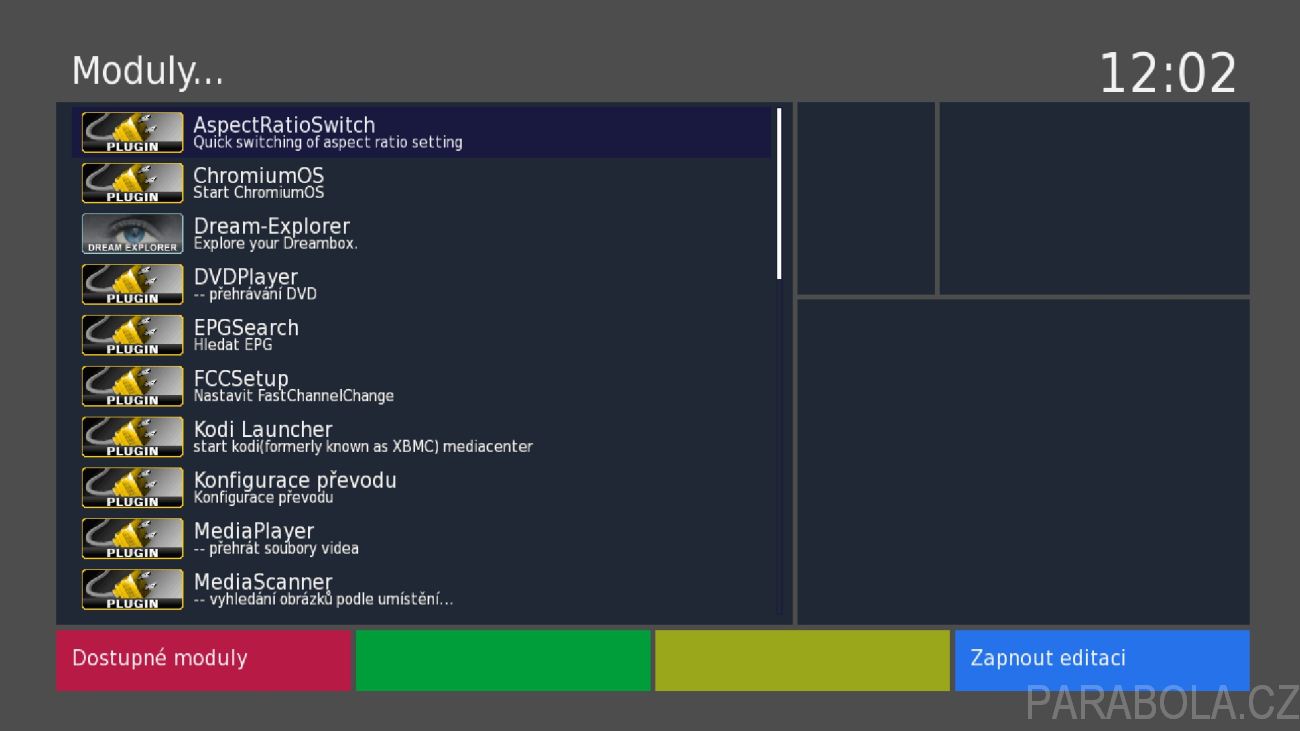The height and width of the screenshot is (731, 1300).
Task: Click the 'start kodi(formerly known as XBMC)' description
Action: pyautogui.click(x=363, y=447)
